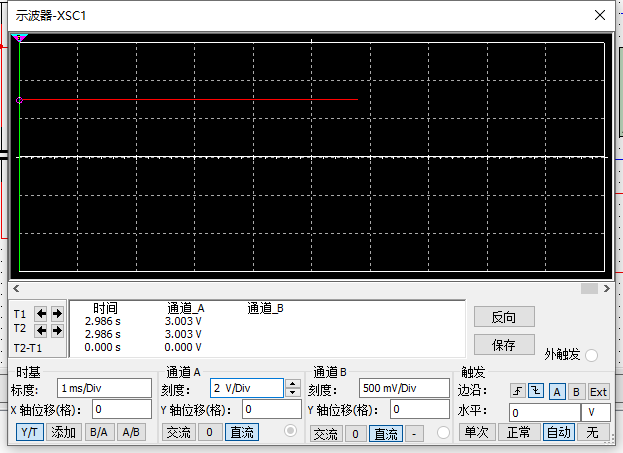Move cursor T1 right with arrow
This screenshot has height=453, width=623.
click(57, 314)
